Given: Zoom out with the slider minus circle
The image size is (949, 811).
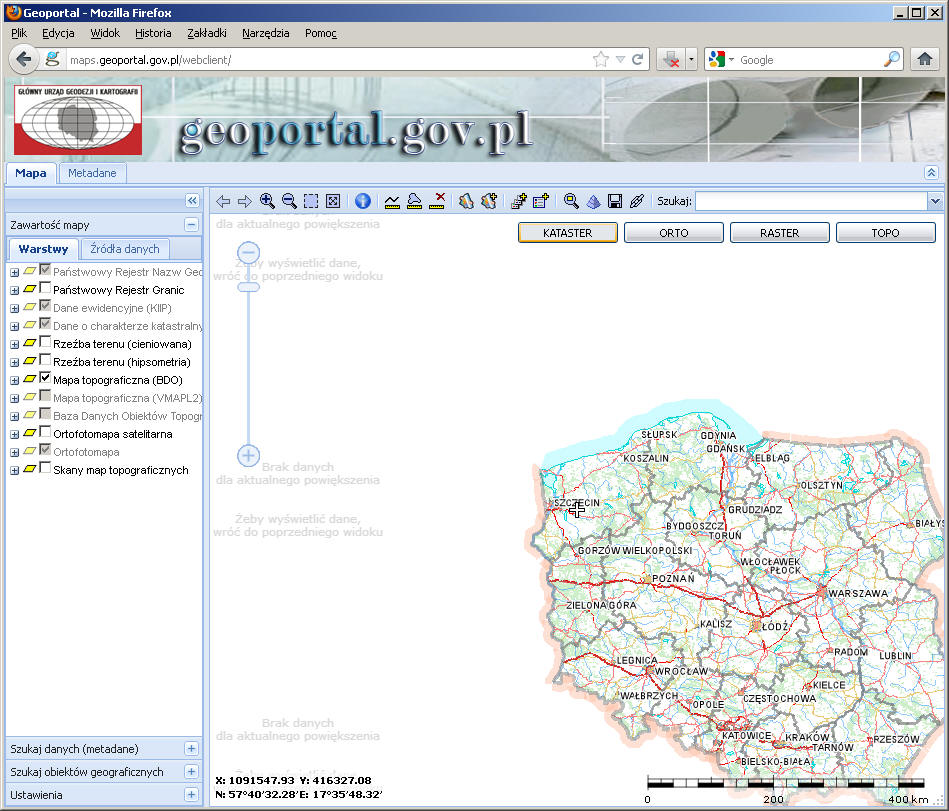Looking at the screenshot, I should (248, 252).
